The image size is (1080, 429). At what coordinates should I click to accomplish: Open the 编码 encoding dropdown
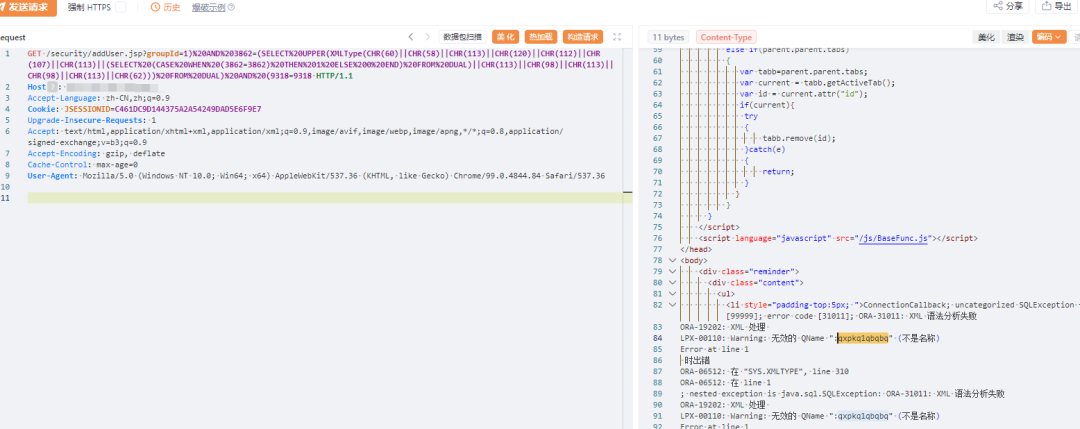(1049, 38)
